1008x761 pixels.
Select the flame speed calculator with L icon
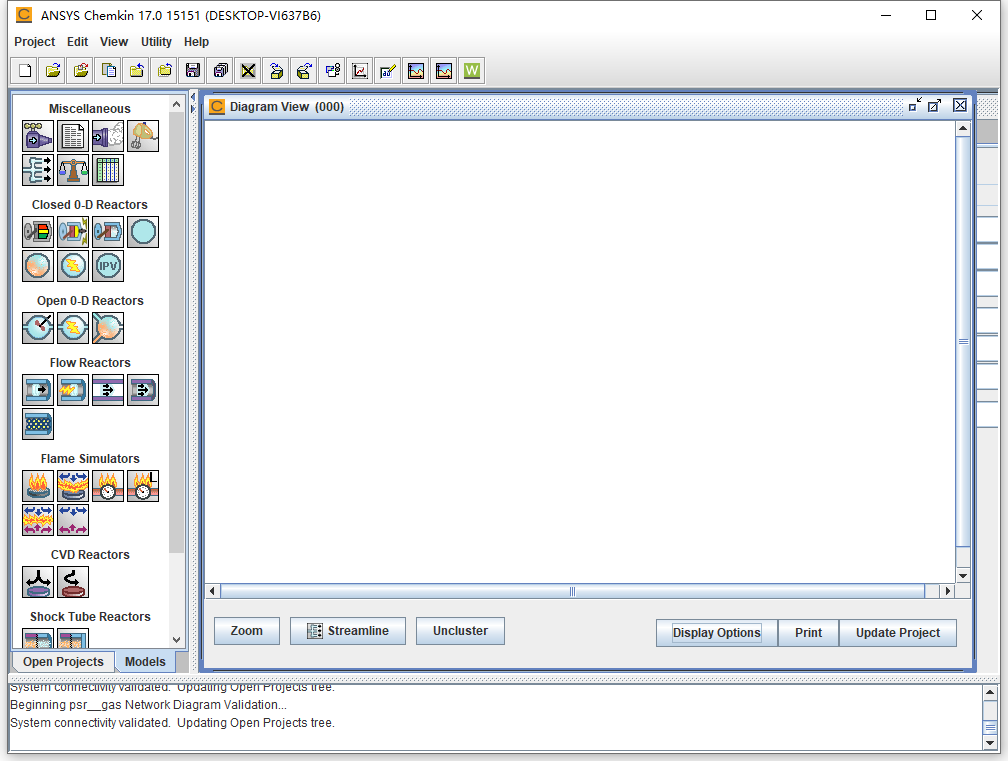(x=143, y=486)
